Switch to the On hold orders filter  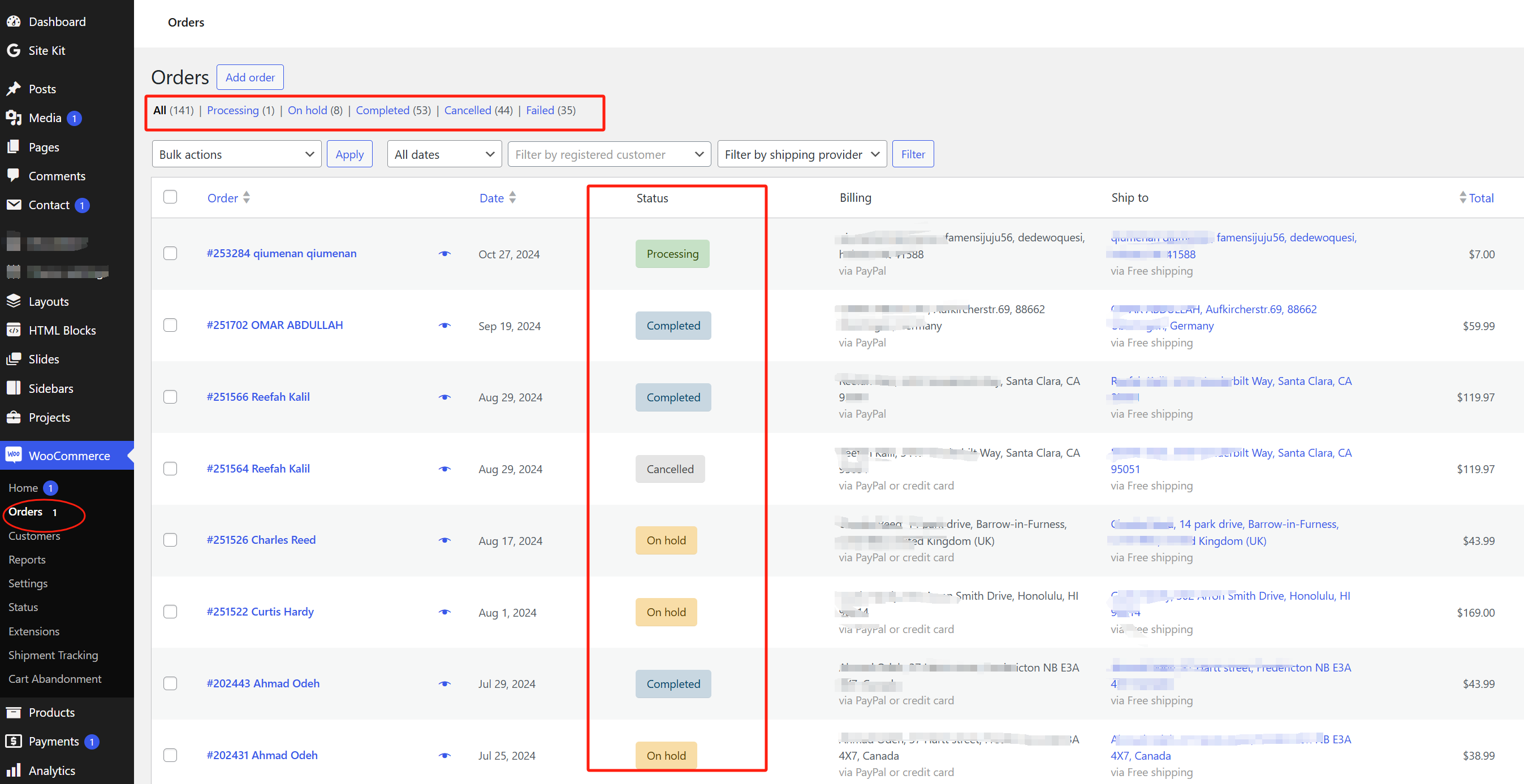click(x=307, y=110)
